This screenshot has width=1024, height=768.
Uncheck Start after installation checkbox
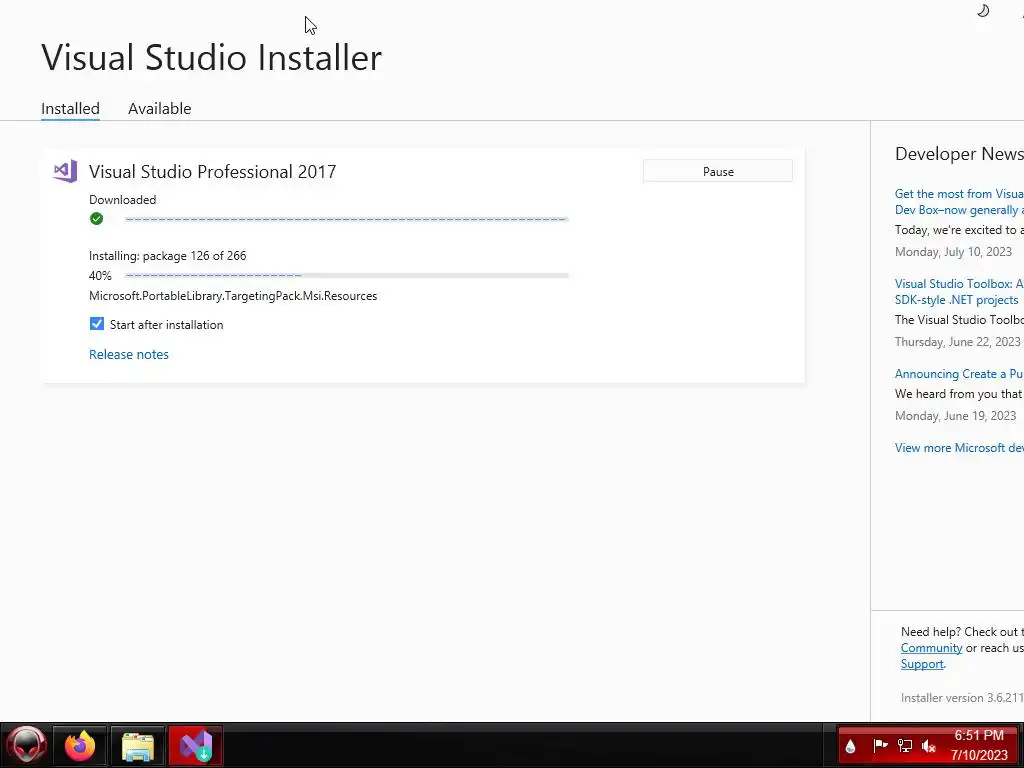coord(97,324)
